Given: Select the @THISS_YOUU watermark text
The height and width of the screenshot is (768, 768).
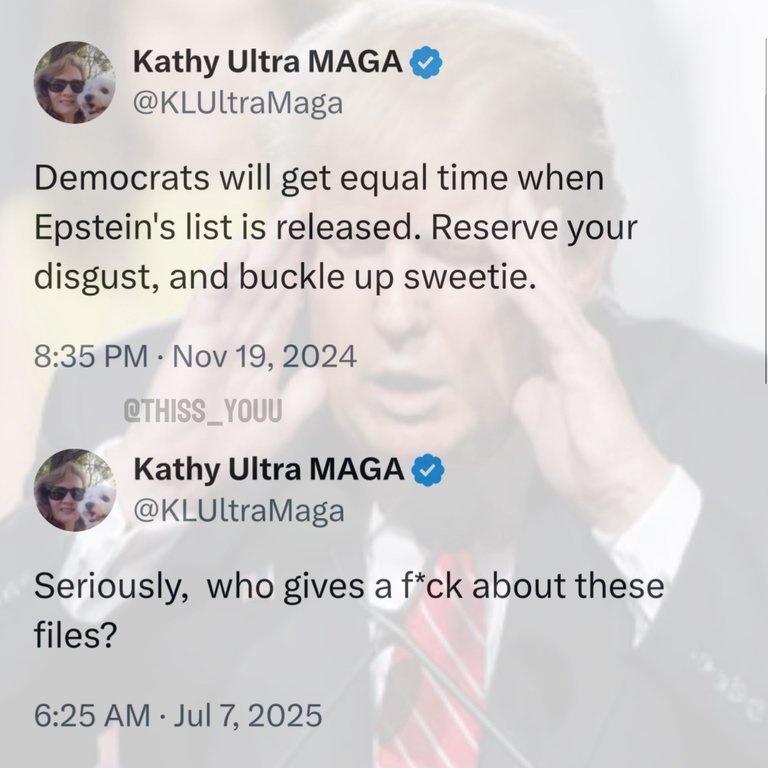Looking at the screenshot, I should coord(203,410).
